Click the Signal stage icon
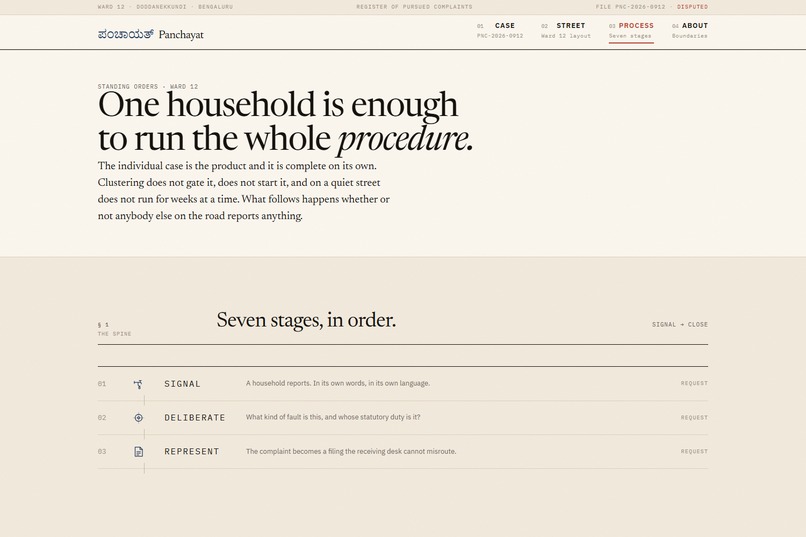This screenshot has height=537, width=806. pos(138,384)
